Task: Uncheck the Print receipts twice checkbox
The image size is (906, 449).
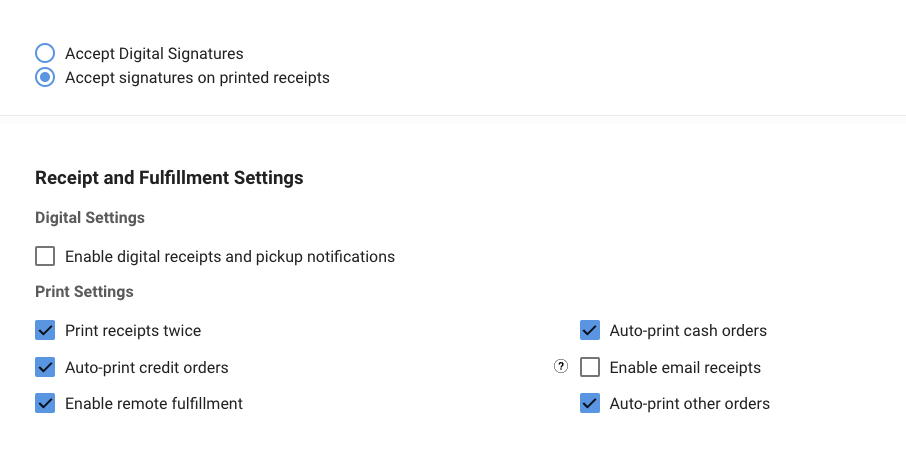Action: click(45, 331)
